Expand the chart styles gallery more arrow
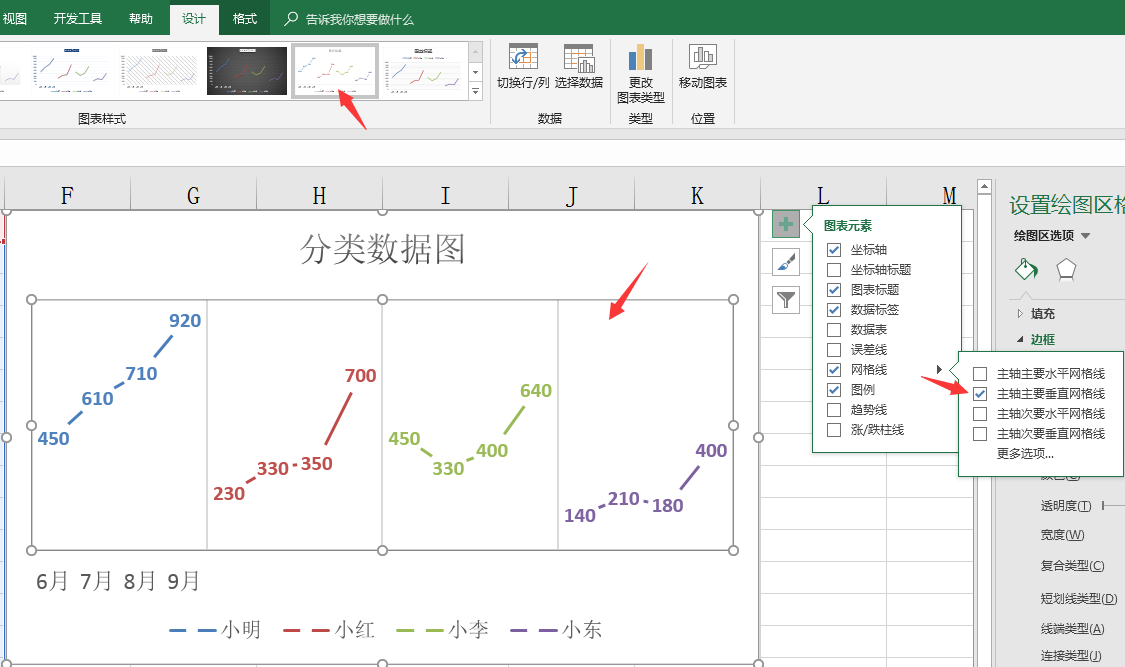Image resolution: width=1125 pixels, height=667 pixels. [475, 91]
